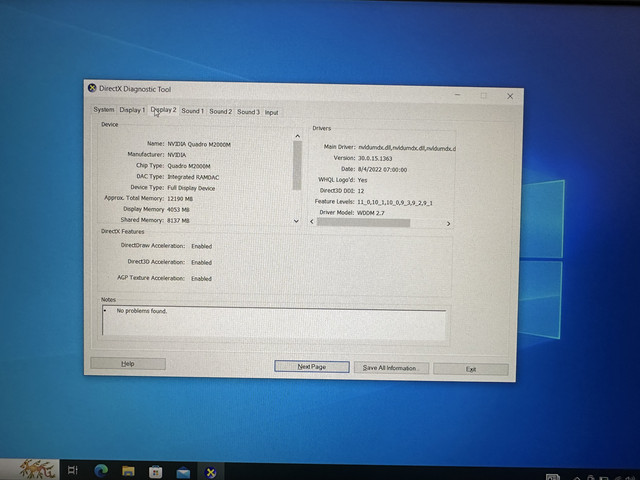This screenshot has height=480, width=640.
Task: Open Microsoft Store from the taskbar
Action: coord(156,471)
